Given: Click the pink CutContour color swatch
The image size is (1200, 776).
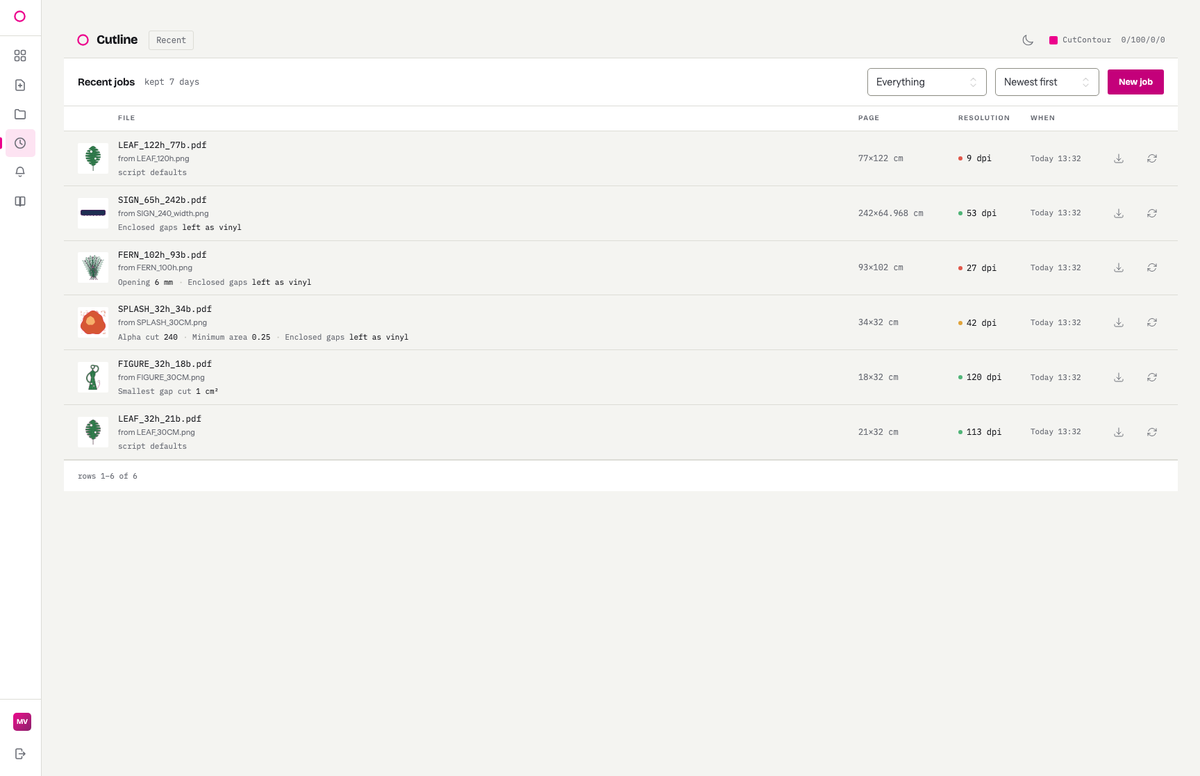Looking at the screenshot, I should coord(1053,40).
